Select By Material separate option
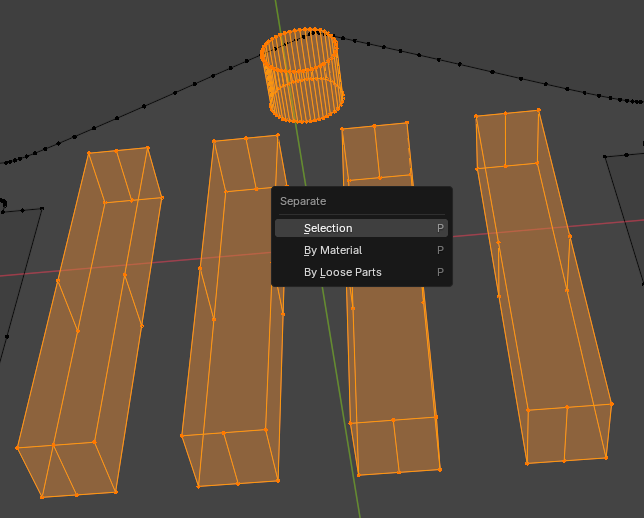 click(333, 250)
